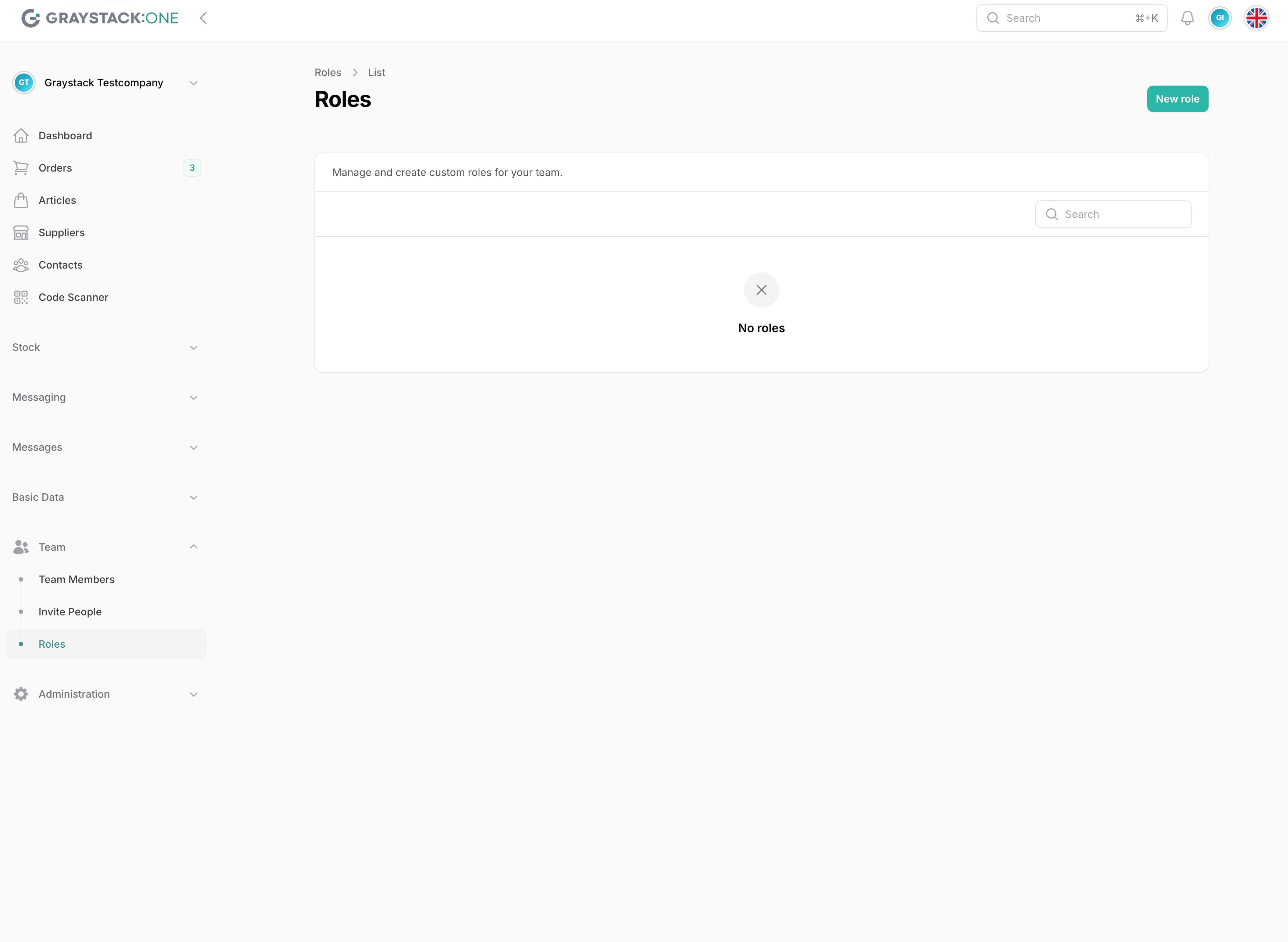Open the GI user avatar menu
This screenshot has width=1288, height=942.
[1220, 18]
